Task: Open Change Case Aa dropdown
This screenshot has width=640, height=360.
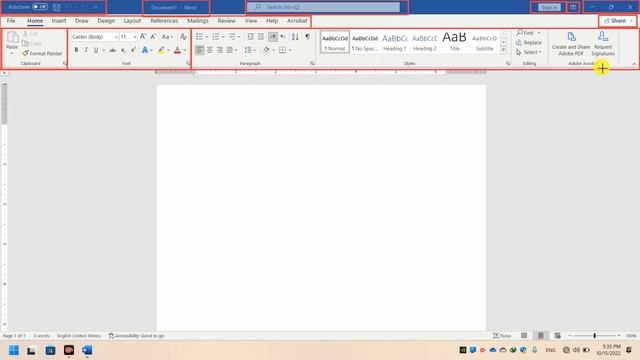Action: tap(167, 37)
